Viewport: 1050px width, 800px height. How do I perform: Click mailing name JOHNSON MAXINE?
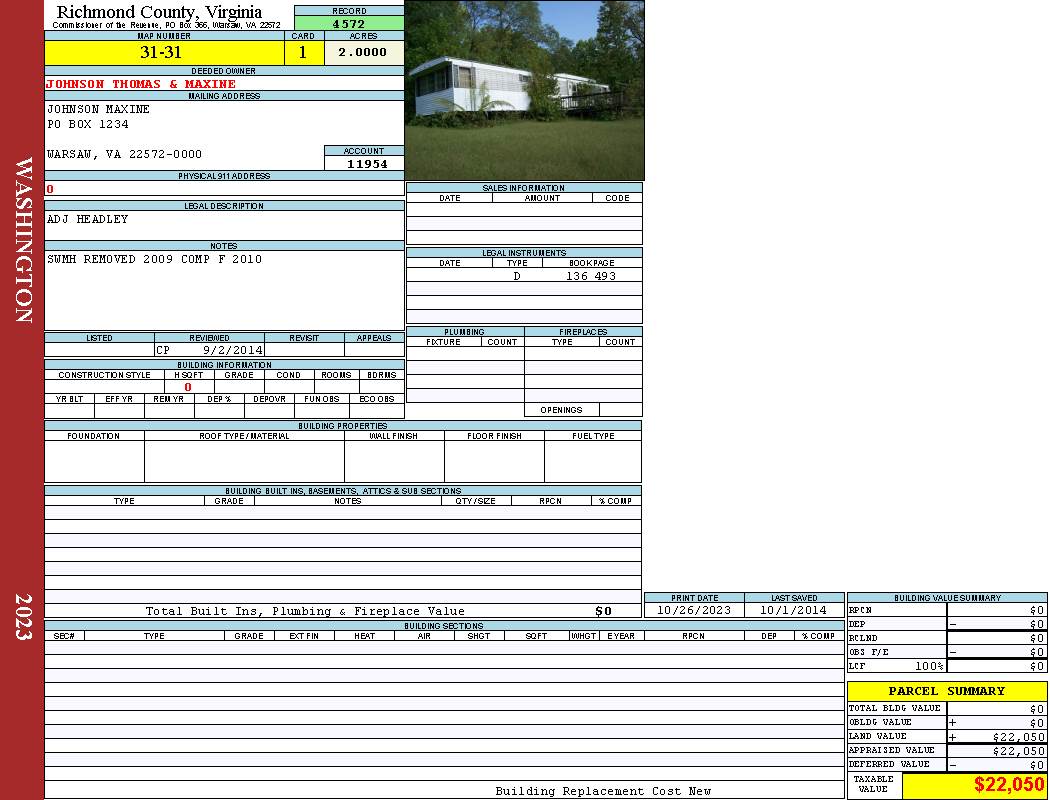click(x=98, y=108)
